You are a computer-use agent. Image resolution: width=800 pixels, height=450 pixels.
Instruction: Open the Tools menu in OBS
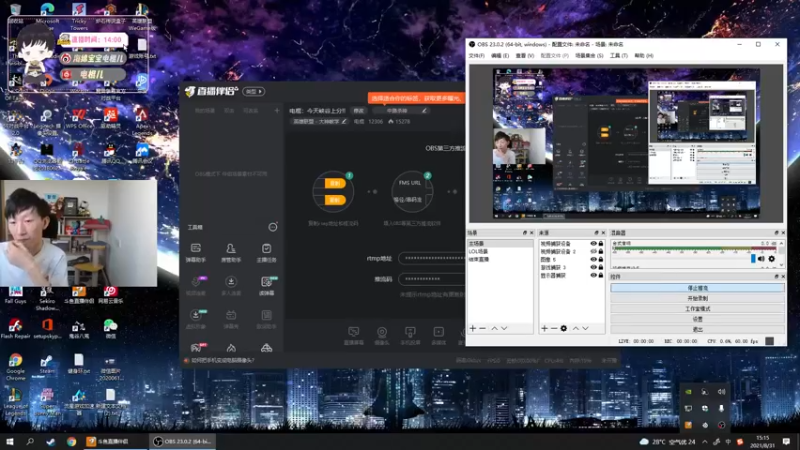click(618, 56)
